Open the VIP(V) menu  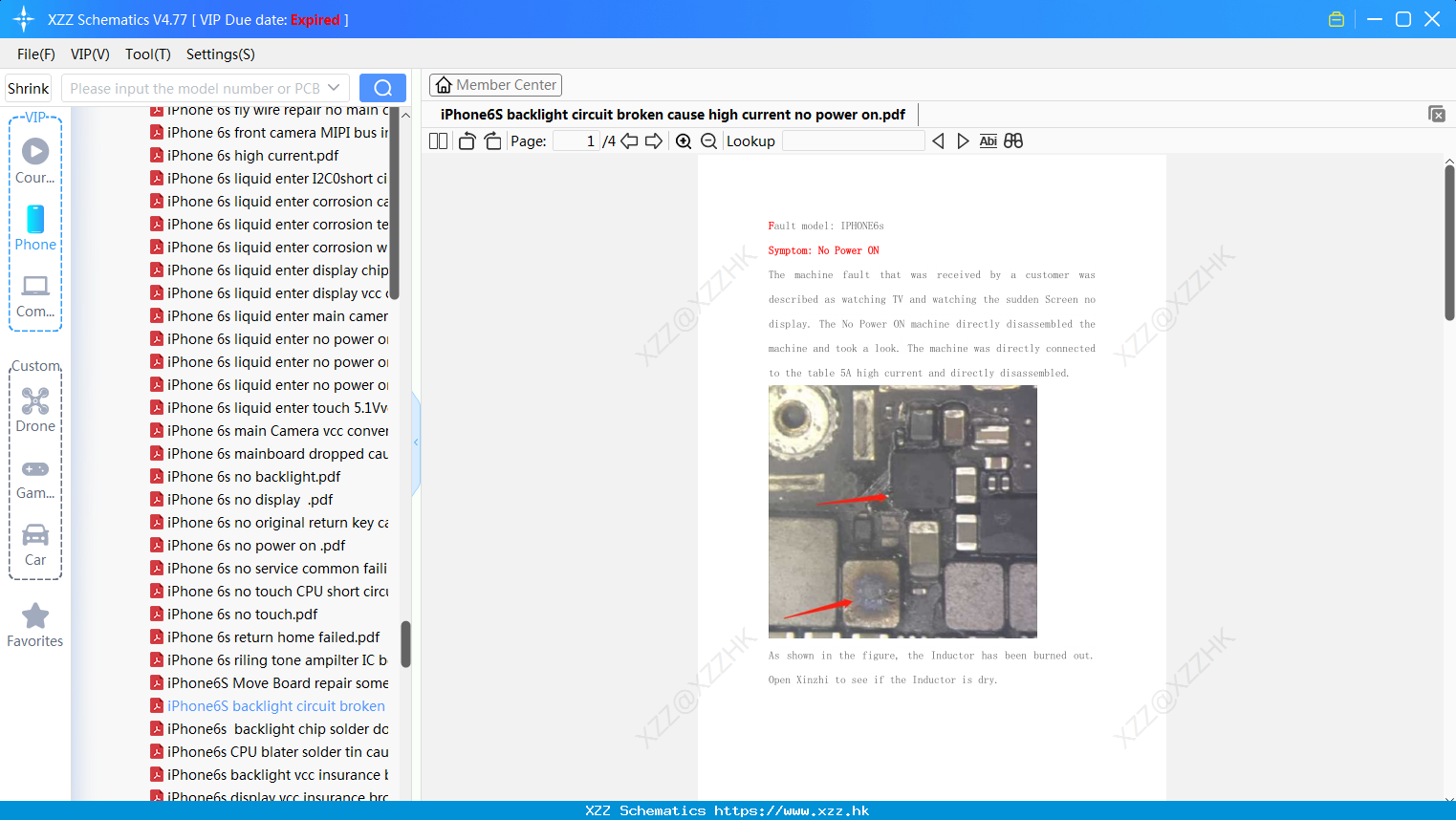pos(90,54)
